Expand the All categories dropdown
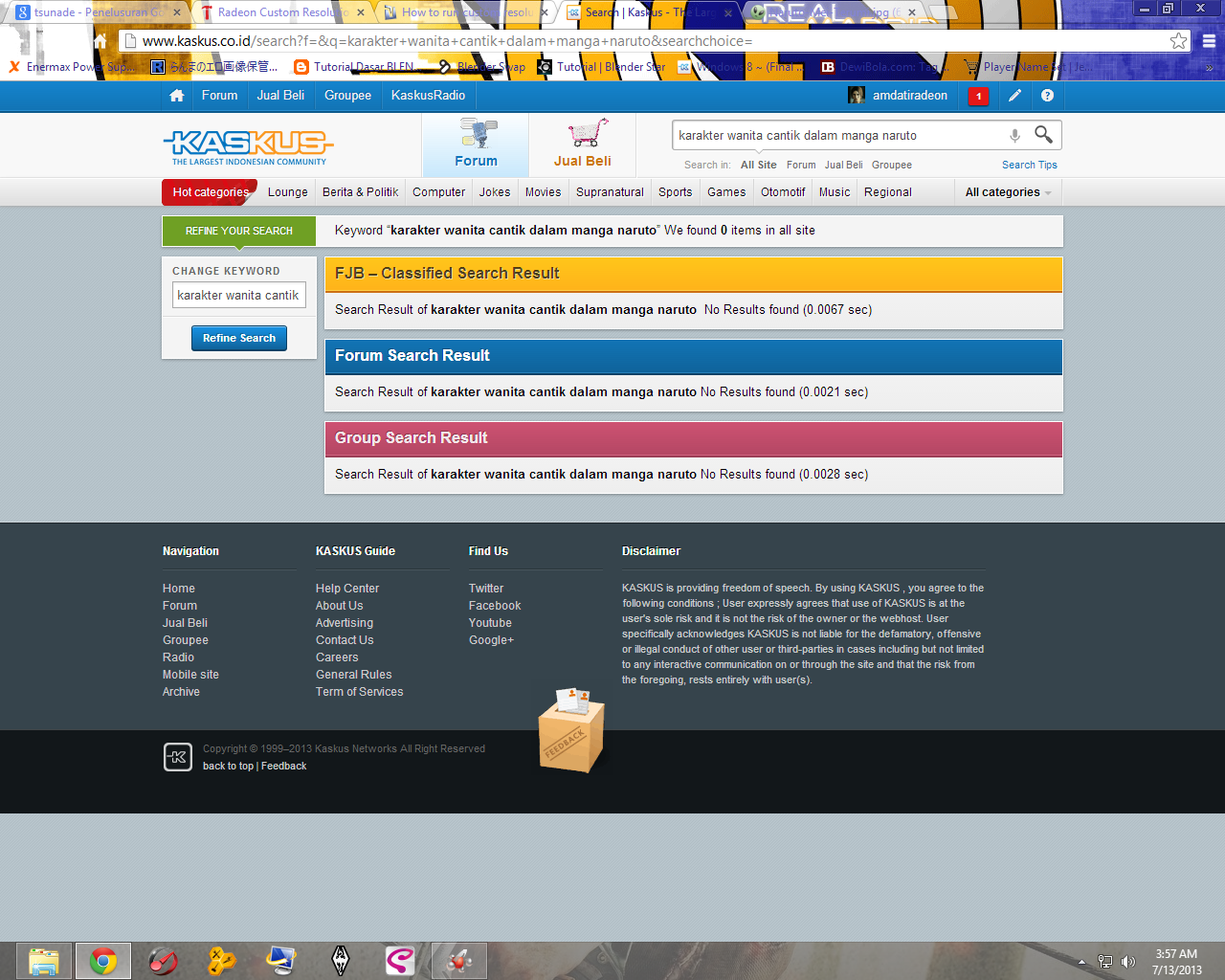1225x980 pixels. (1008, 192)
